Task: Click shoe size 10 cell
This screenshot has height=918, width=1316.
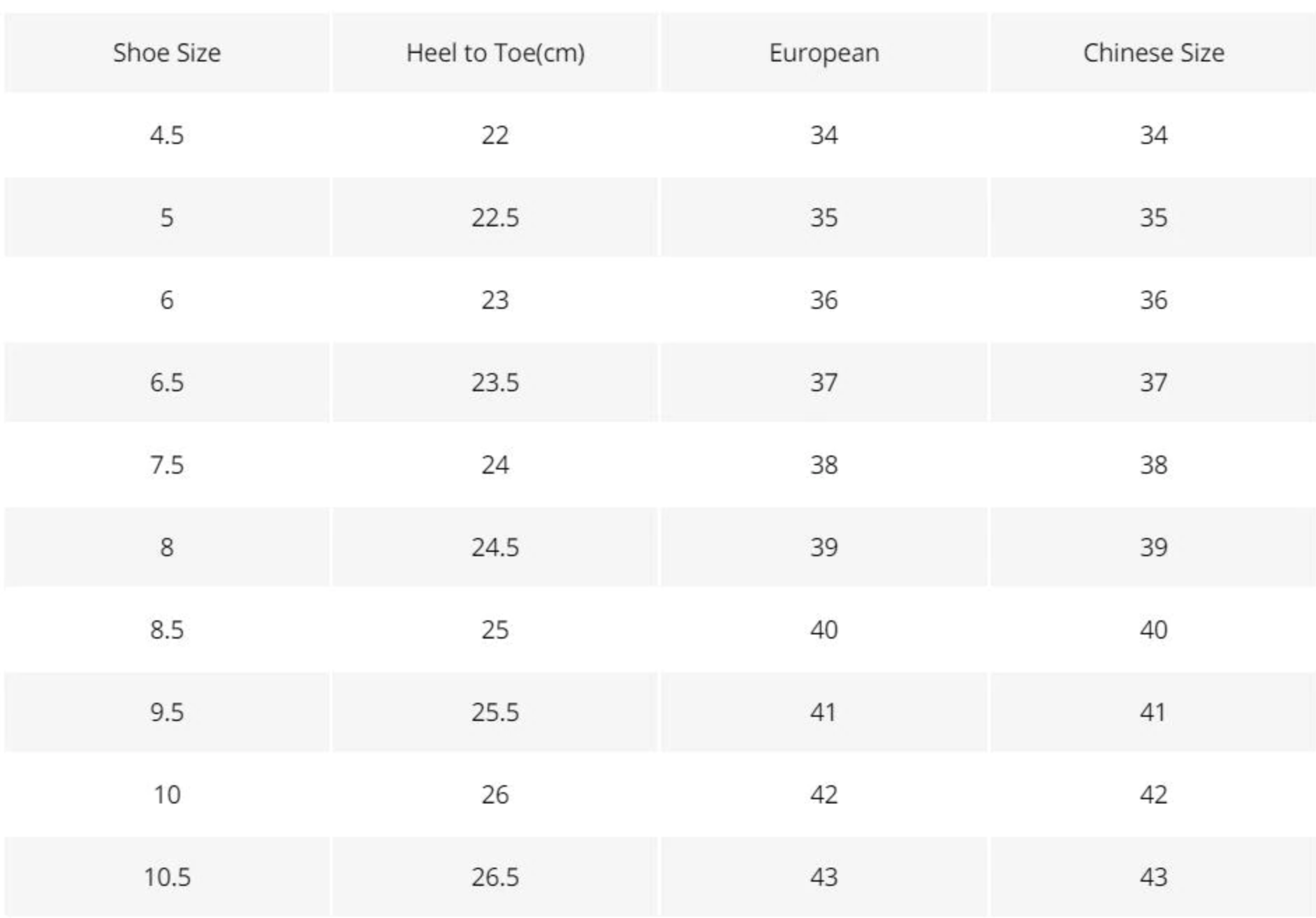Action: tap(167, 794)
